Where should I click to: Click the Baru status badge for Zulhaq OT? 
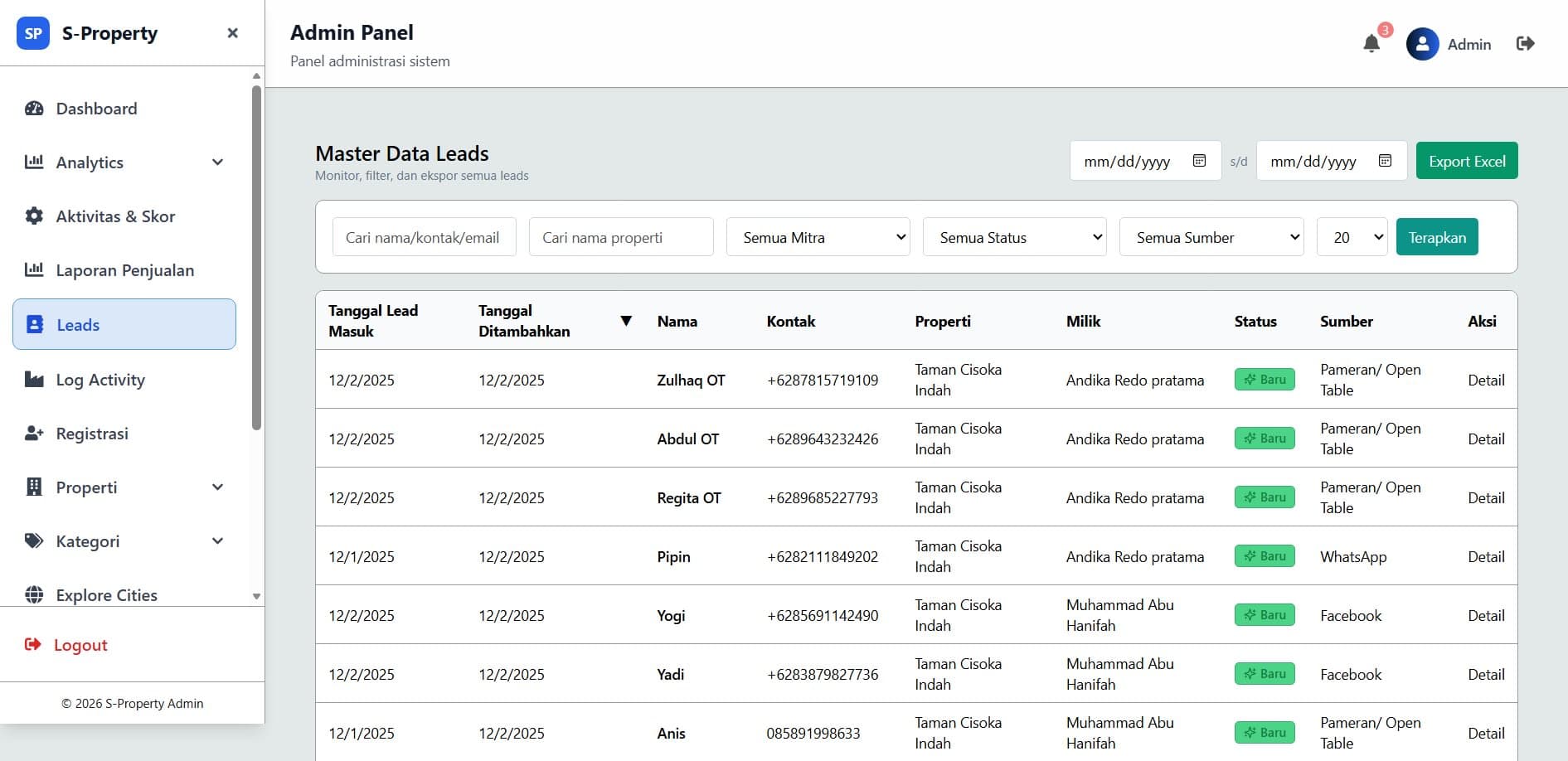[1265, 380]
